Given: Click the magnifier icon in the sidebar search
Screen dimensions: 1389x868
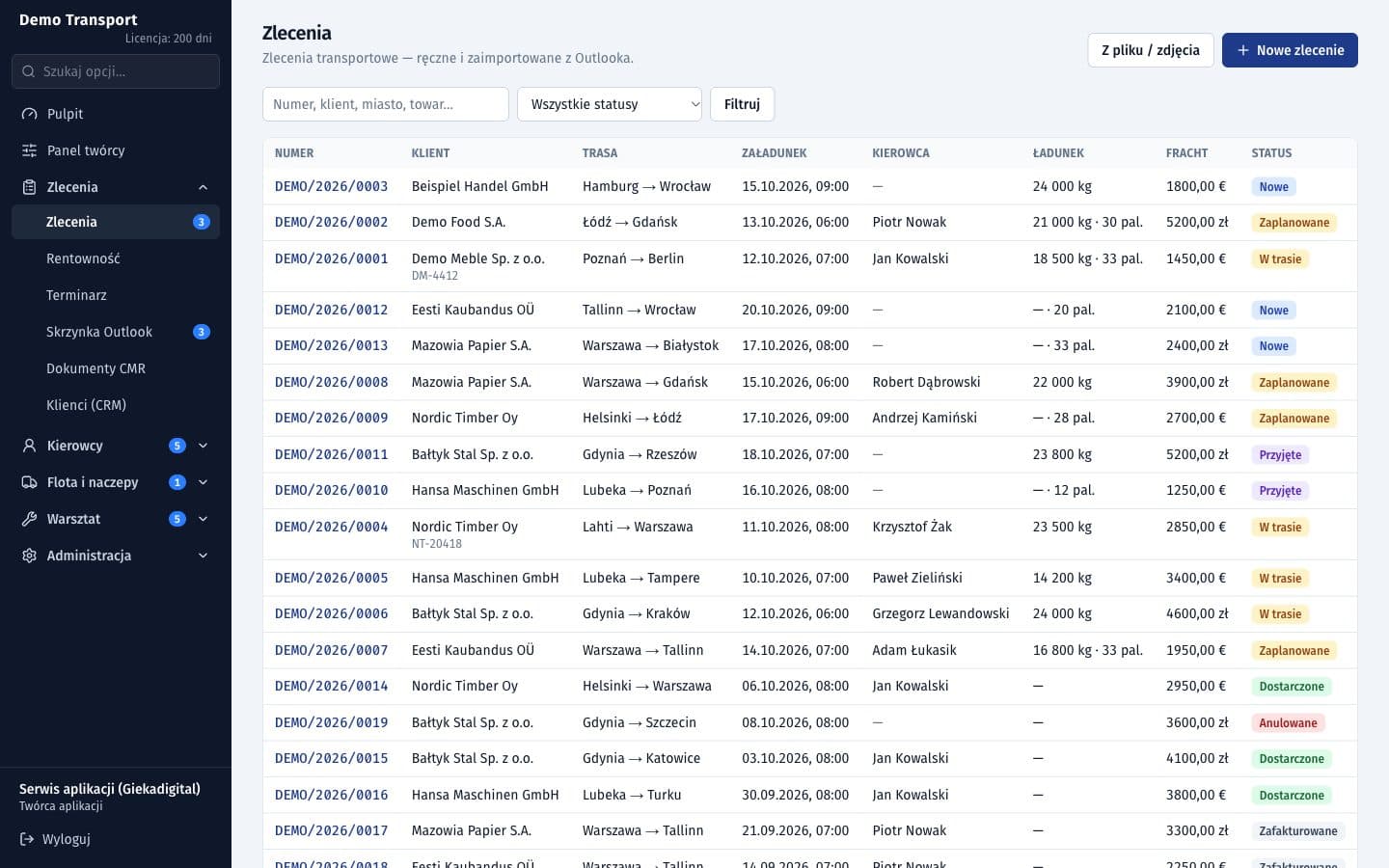Looking at the screenshot, I should pyautogui.click(x=29, y=71).
